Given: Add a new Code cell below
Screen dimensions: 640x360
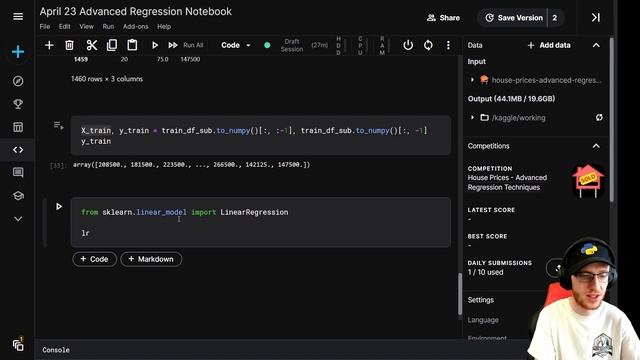Looking at the screenshot, I should [94, 259].
